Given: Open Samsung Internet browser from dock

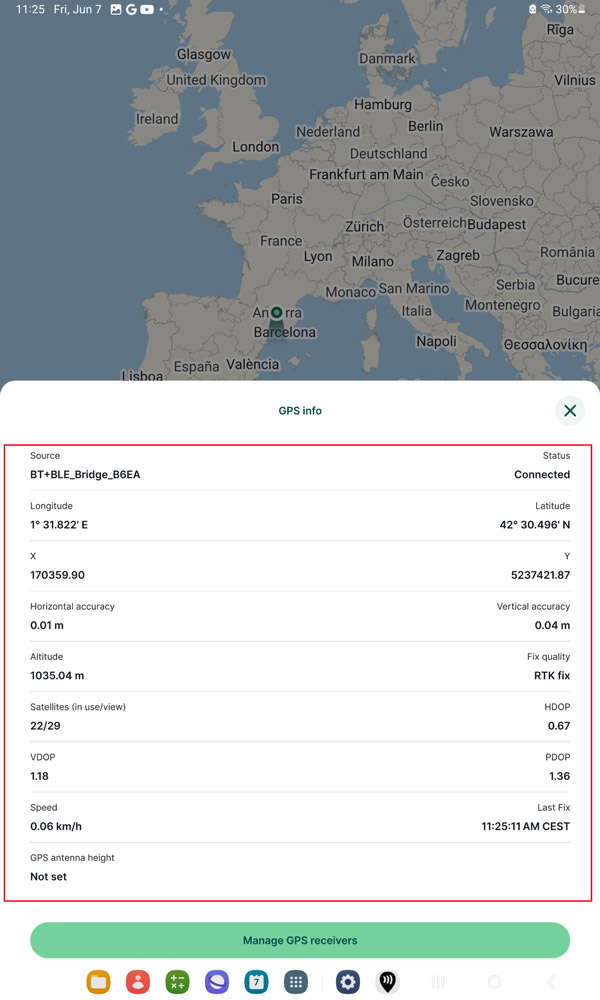Looking at the screenshot, I should coord(217,982).
